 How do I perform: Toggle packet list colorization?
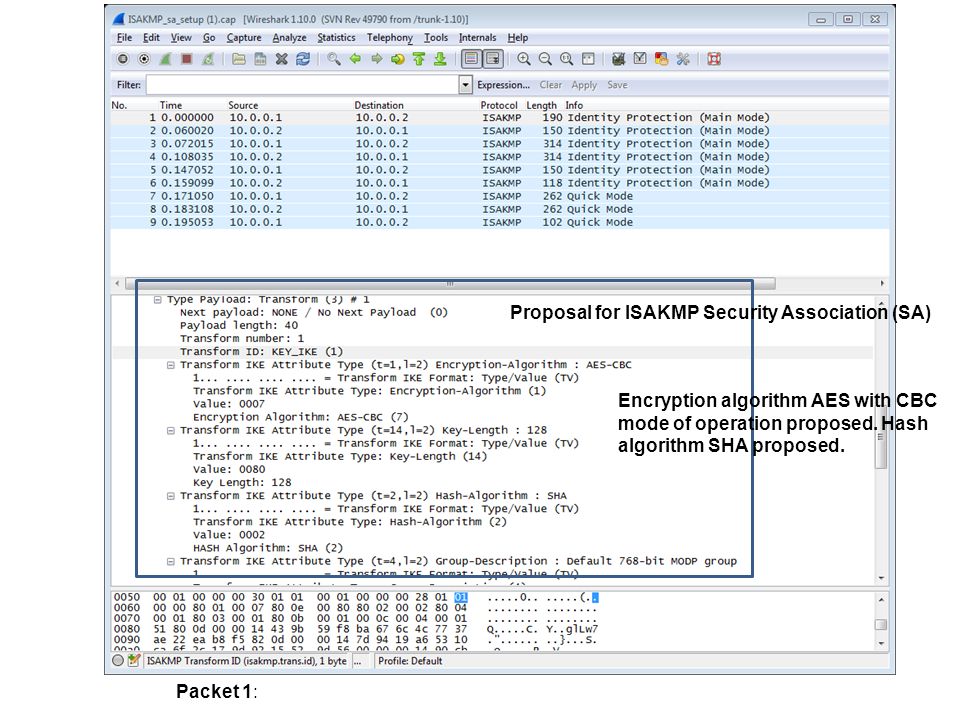tap(471, 59)
